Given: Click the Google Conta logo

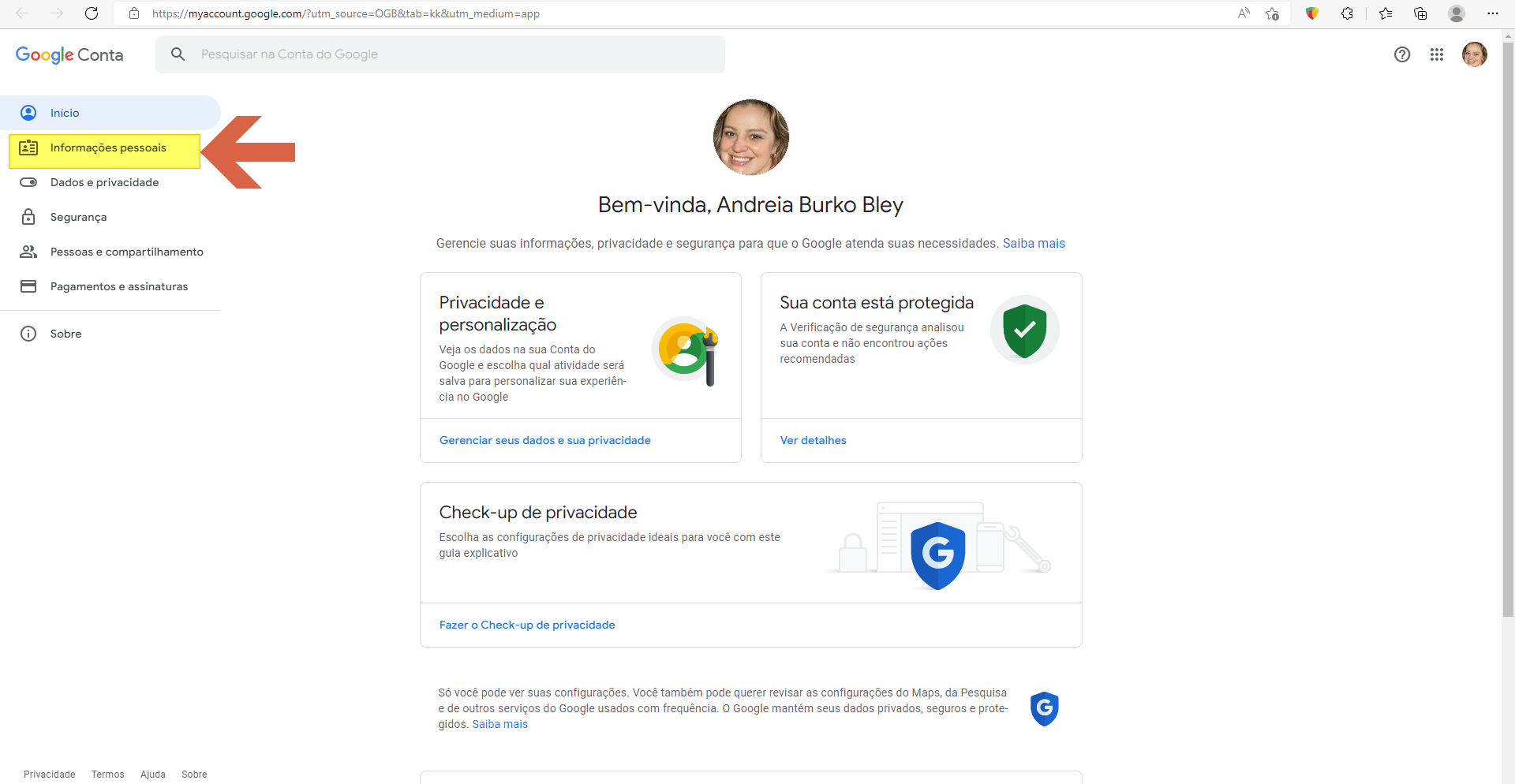Looking at the screenshot, I should coord(69,54).
